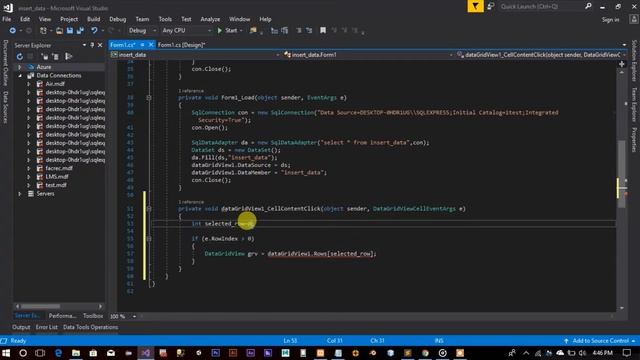The width and height of the screenshot is (640, 360).
Task: Click the Quick Launch magnifier icon
Action: coord(588,6)
